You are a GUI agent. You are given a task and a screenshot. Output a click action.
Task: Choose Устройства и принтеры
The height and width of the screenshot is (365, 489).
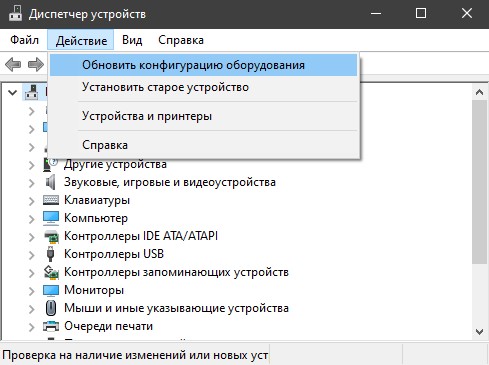coord(203,116)
